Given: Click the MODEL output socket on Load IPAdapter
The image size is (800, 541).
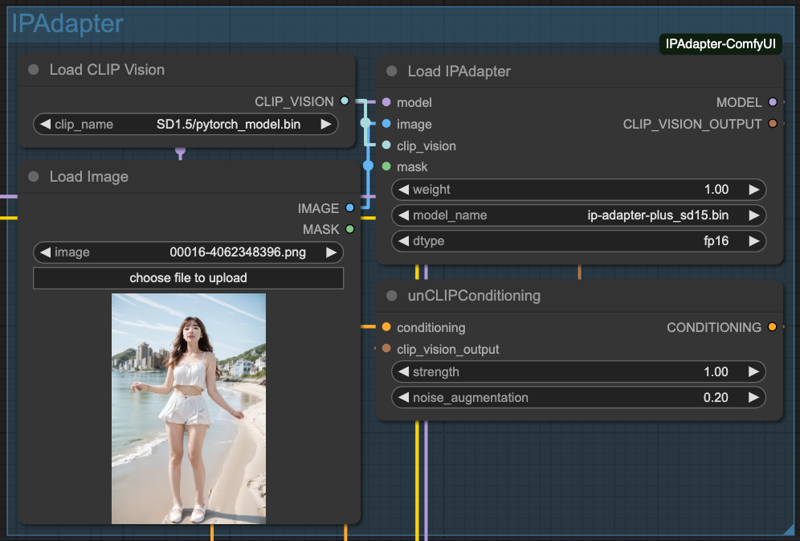Looking at the screenshot, I should [773, 102].
